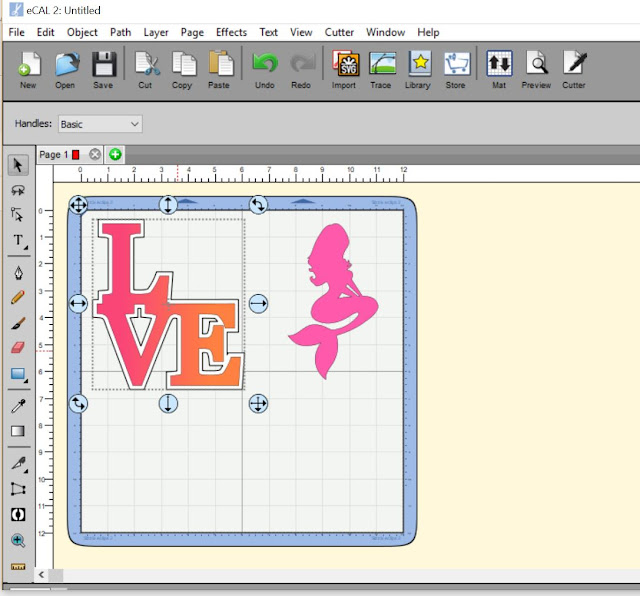Expand the rectangle shape tool flyout
The image size is (640, 596).
[18, 375]
